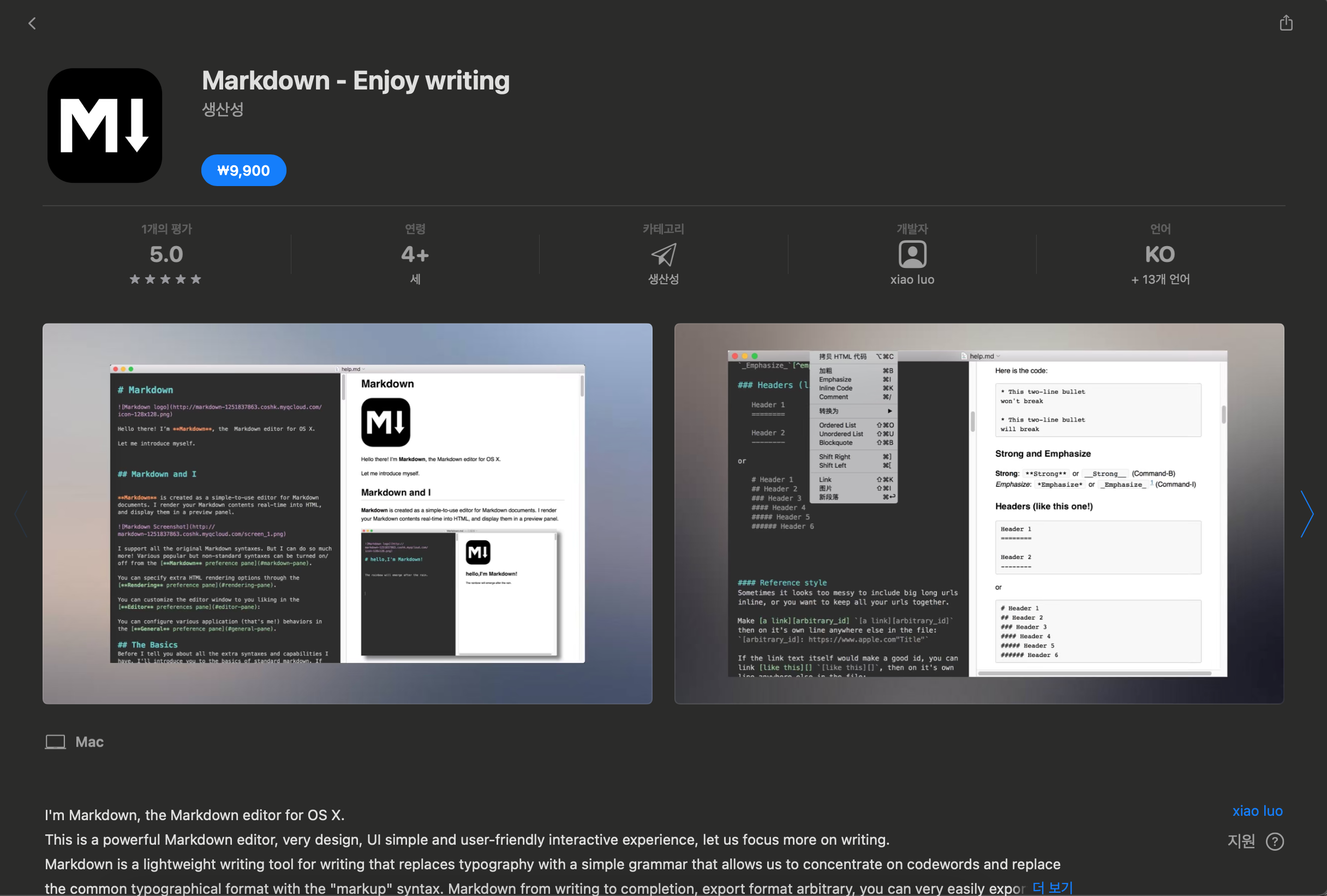Click the 4+ age rating
1327x896 pixels.
pyautogui.click(x=415, y=254)
